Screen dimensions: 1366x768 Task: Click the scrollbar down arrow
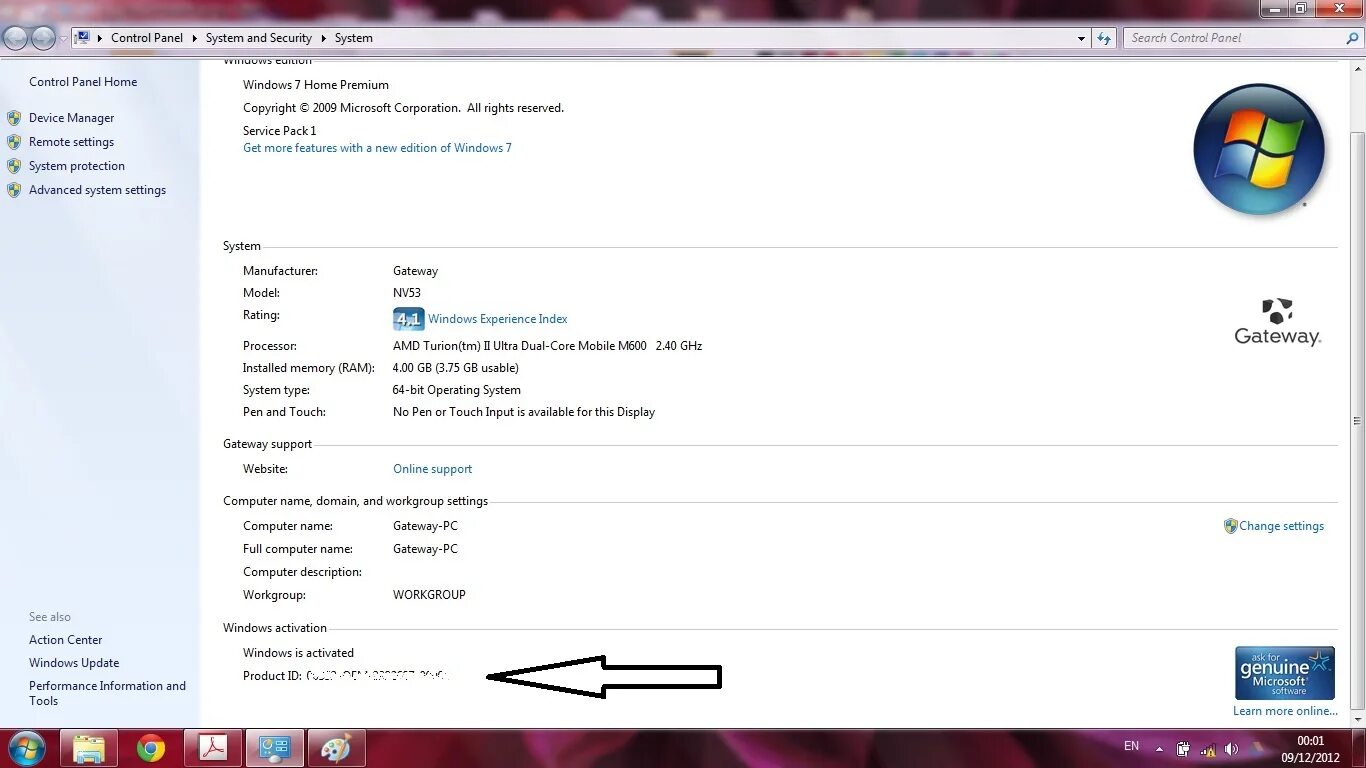pyautogui.click(x=1357, y=720)
